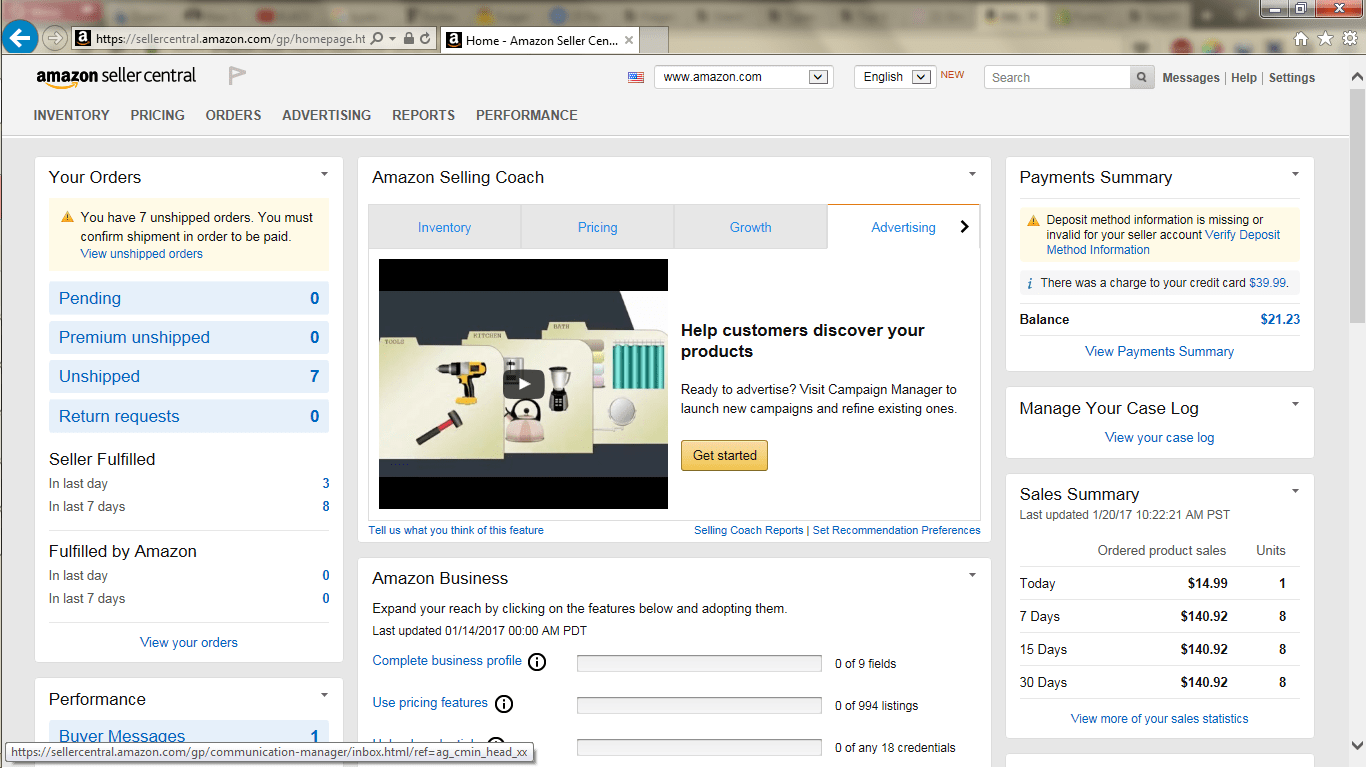Click the browser refresh icon
1366x768 pixels.
(425, 39)
